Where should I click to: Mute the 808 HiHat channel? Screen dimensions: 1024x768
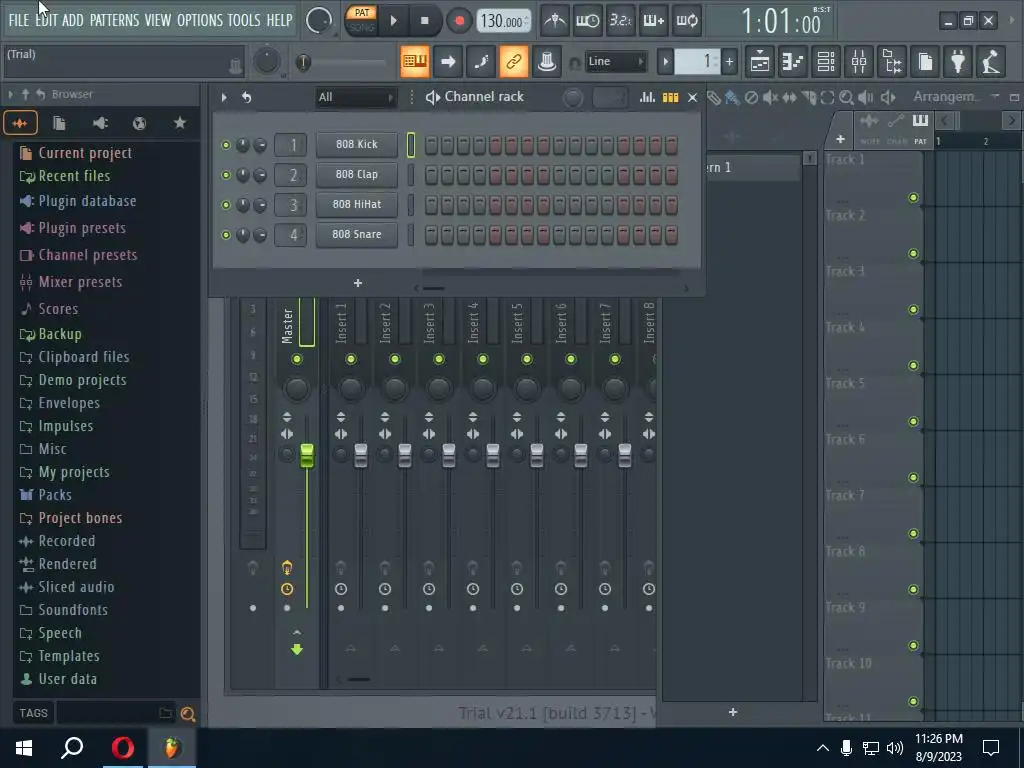tap(226, 205)
